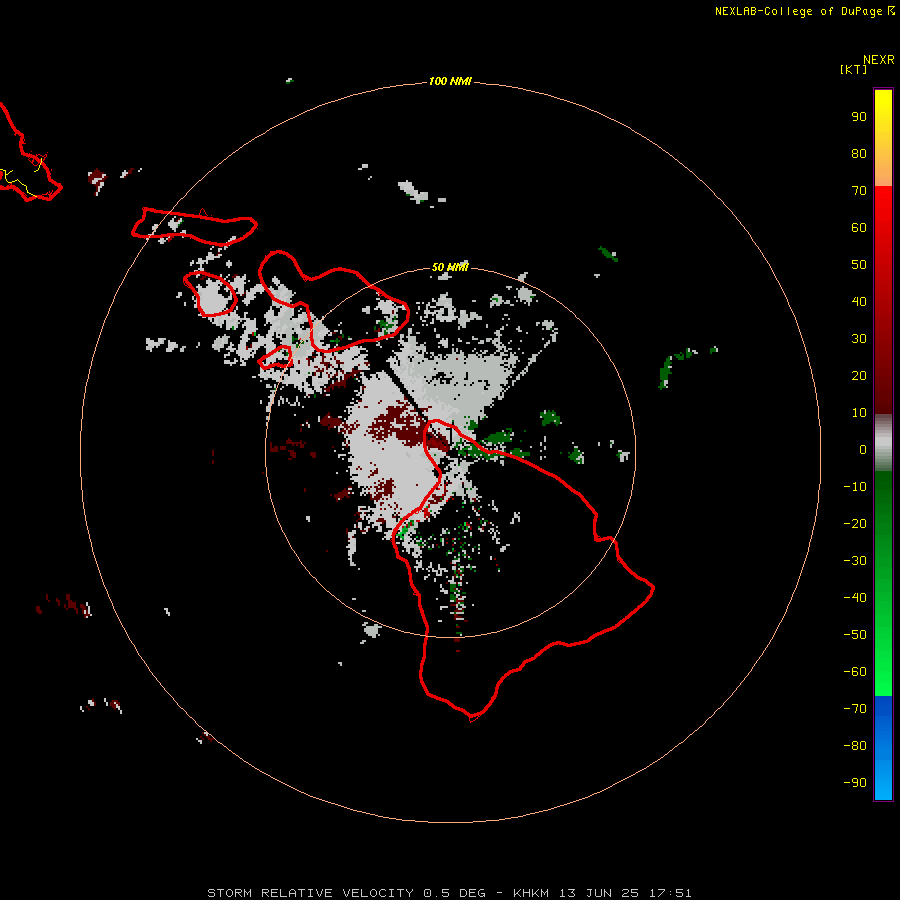Click the [KT] units label
This screenshot has width=900, height=900.
(853, 69)
